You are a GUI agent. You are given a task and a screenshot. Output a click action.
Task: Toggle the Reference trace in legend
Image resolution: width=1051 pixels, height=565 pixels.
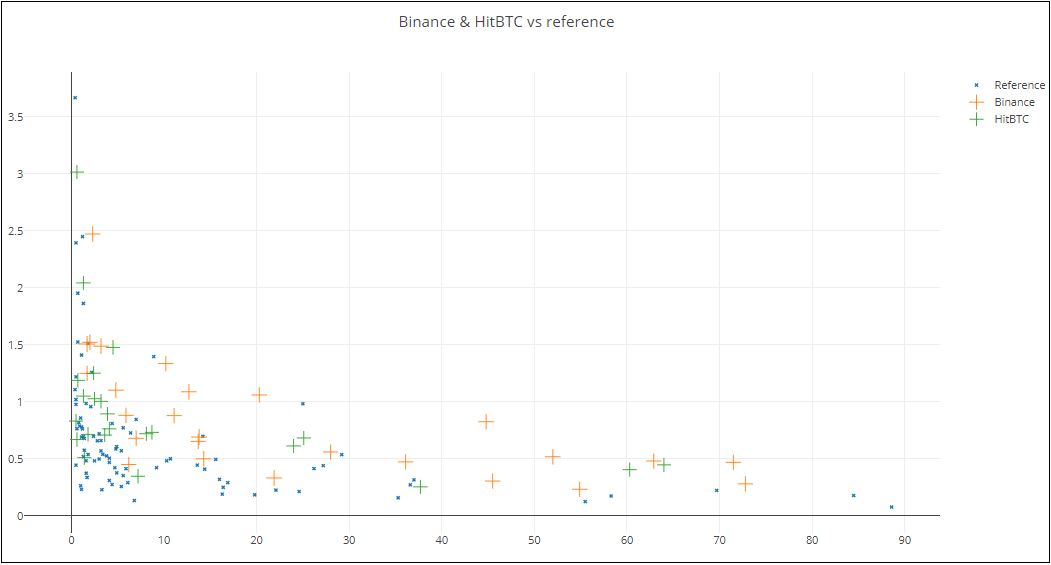coord(1007,85)
